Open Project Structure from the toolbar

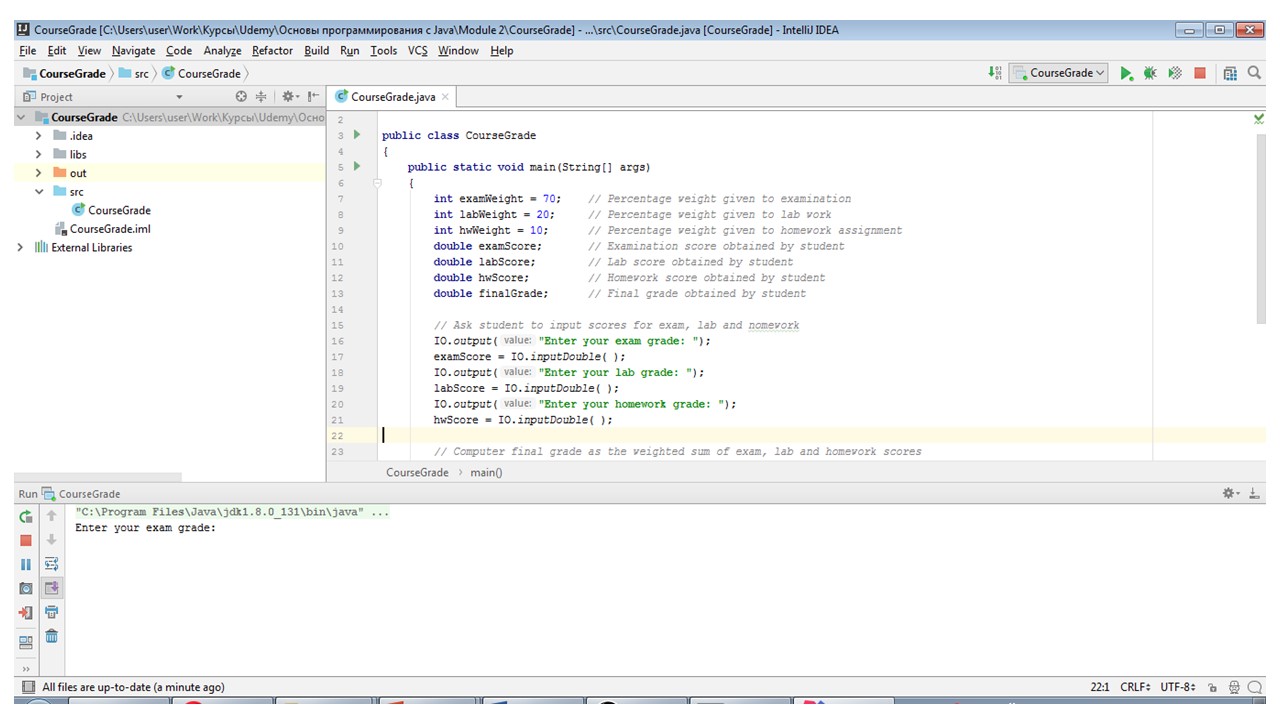[1230, 73]
